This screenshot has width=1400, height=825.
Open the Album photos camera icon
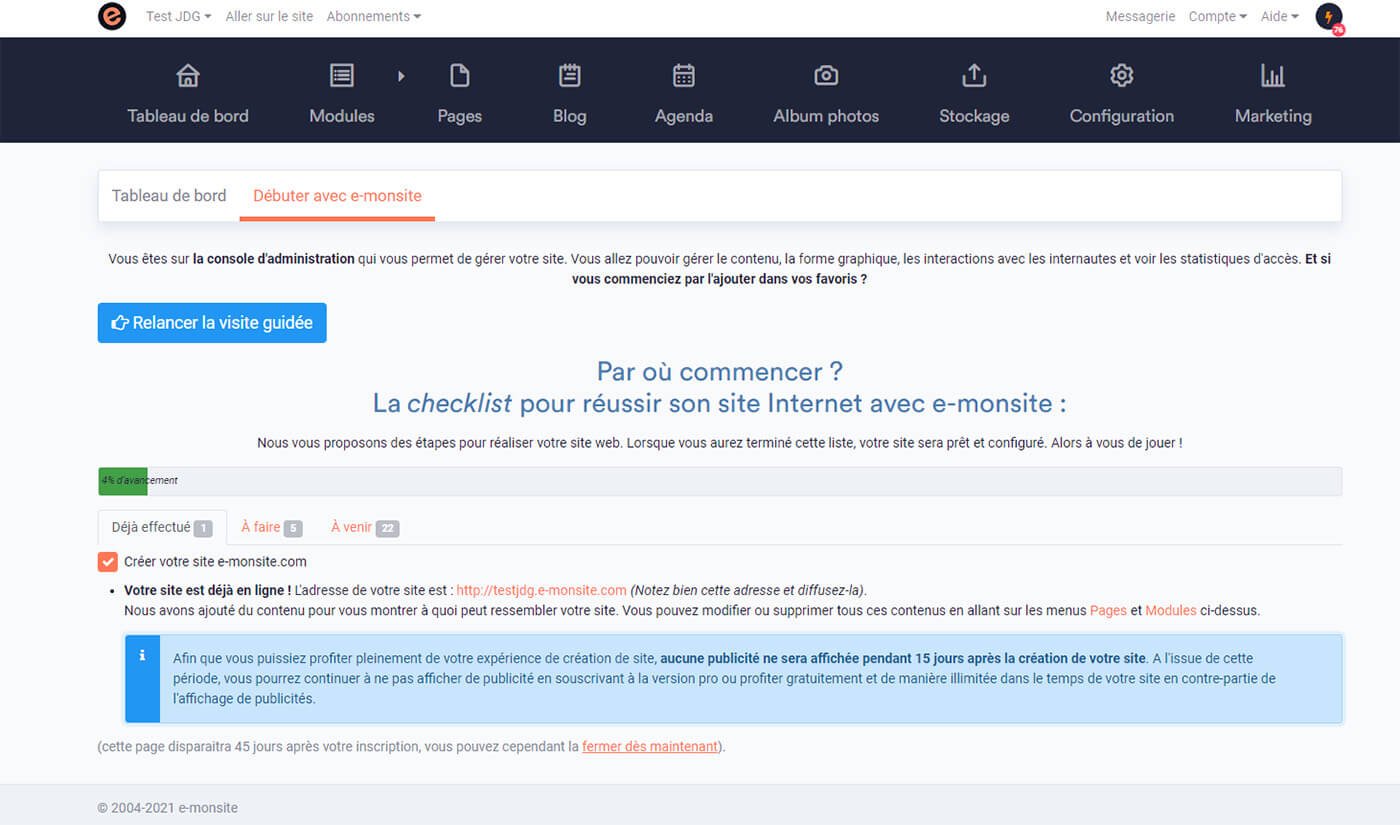826,75
